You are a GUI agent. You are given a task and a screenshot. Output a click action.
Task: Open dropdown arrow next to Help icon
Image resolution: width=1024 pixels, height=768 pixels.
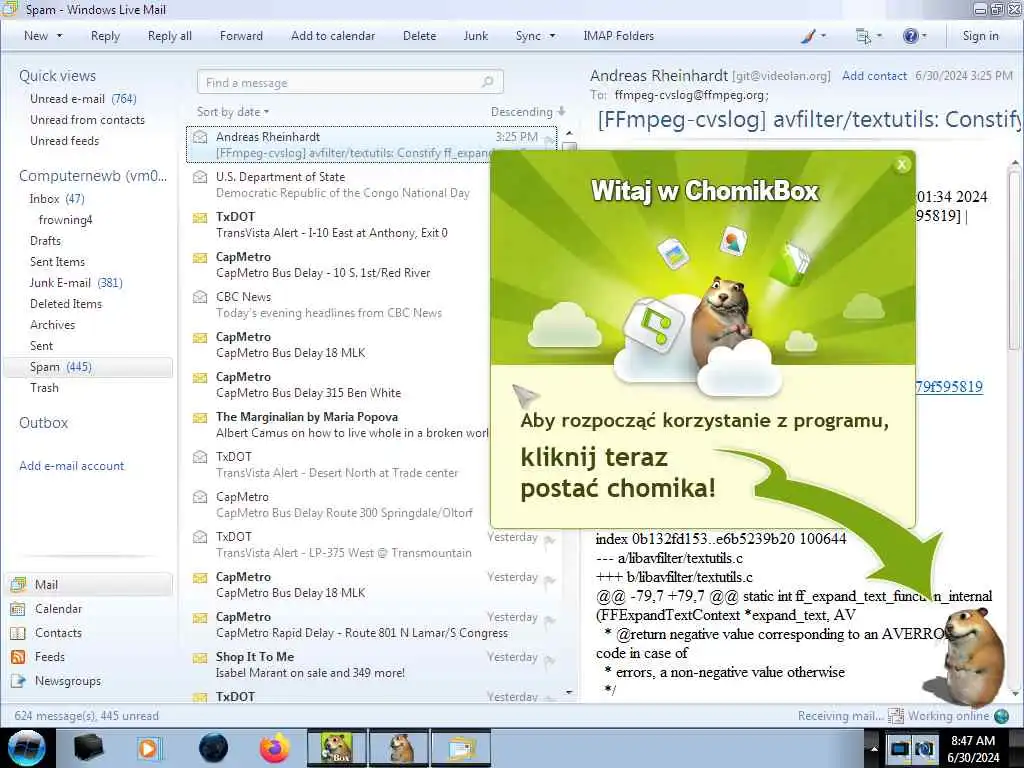pyautogui.click(x=924, y=36)
